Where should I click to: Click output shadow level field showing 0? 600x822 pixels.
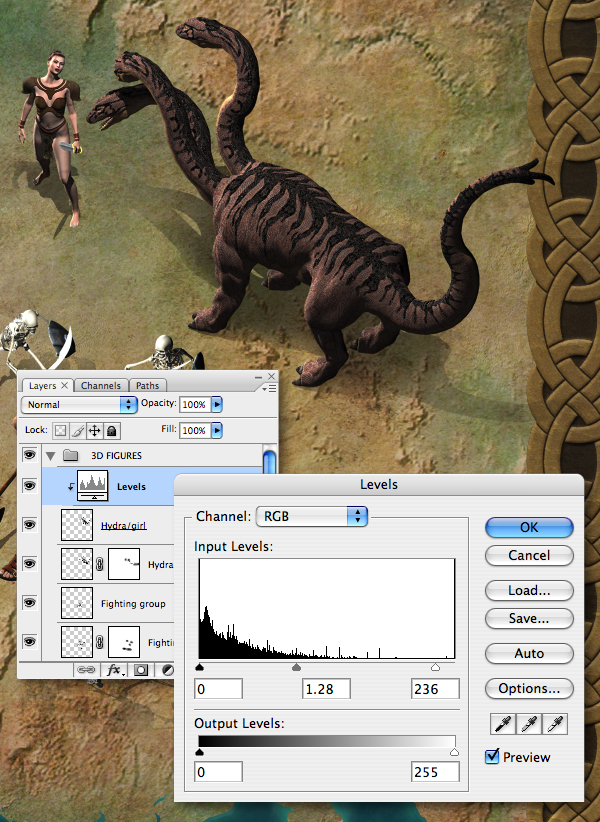(219, 772)
